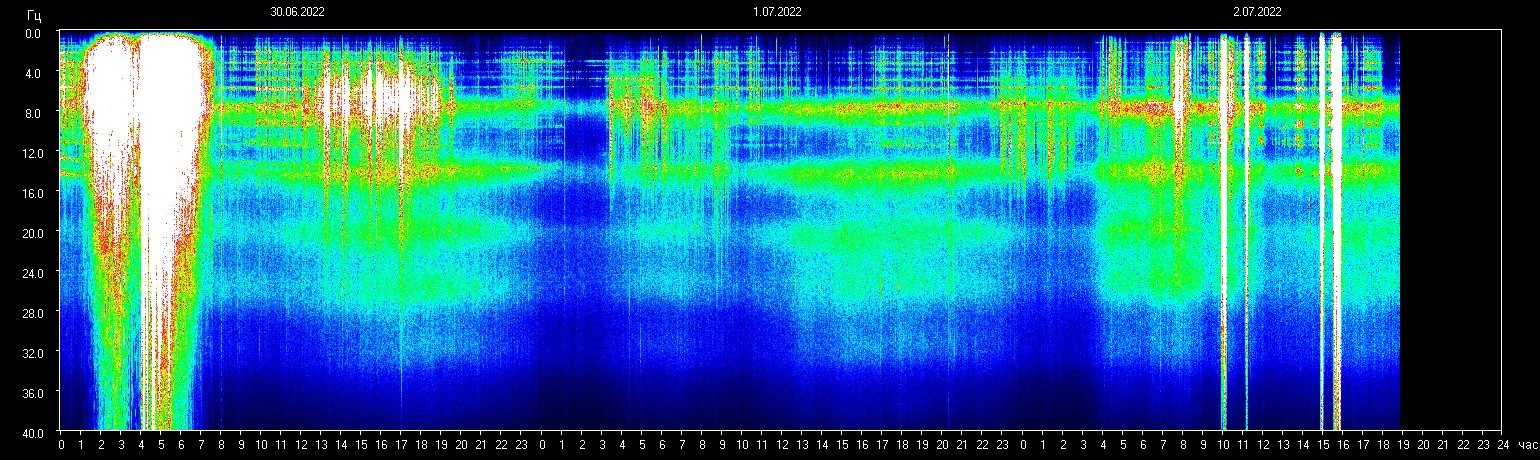This screenshot has width=1540, height=460.
Task: Click the 4.0 frequency axis label
Action: pos(33,73)
